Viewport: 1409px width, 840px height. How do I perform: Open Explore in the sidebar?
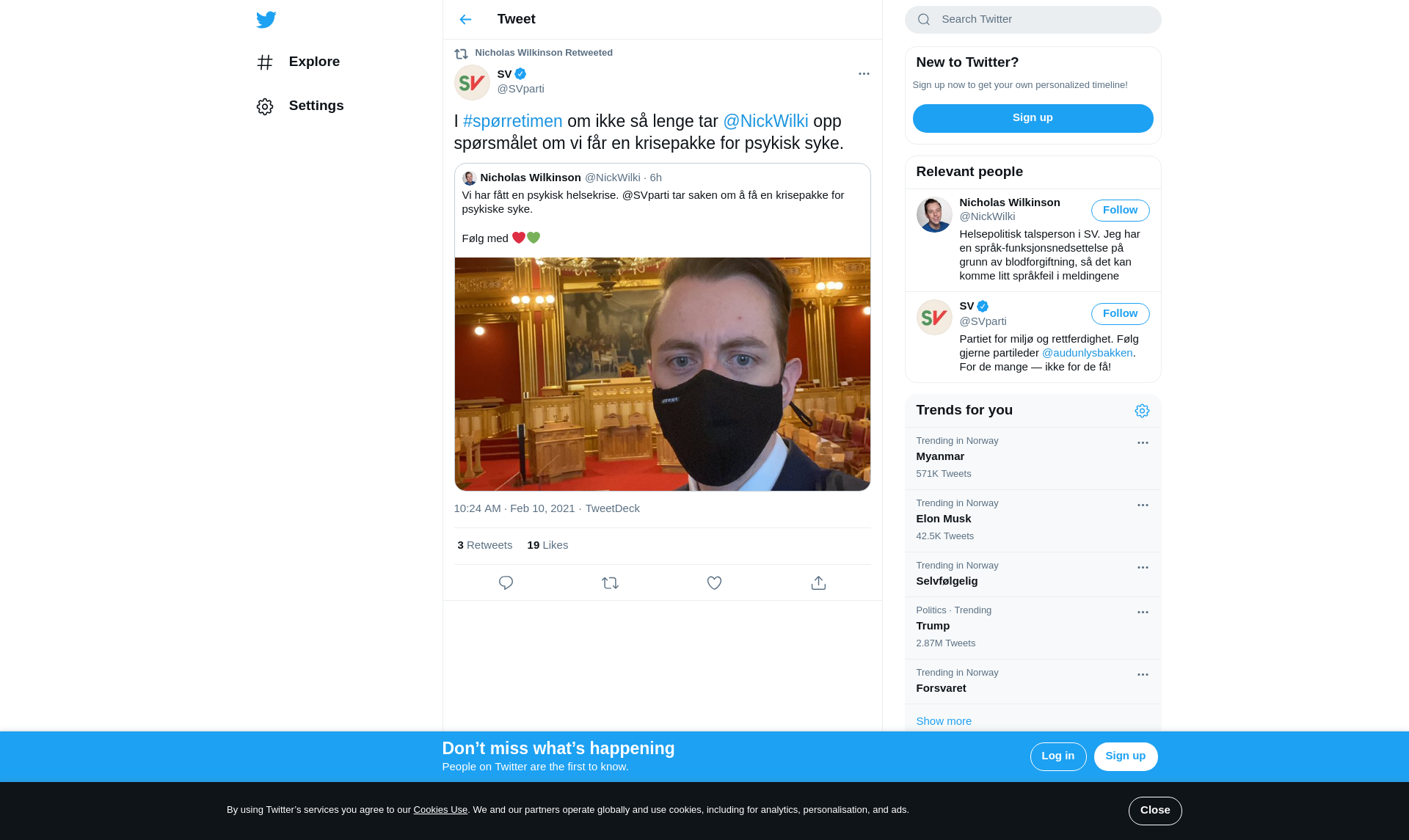pos(313,62)
